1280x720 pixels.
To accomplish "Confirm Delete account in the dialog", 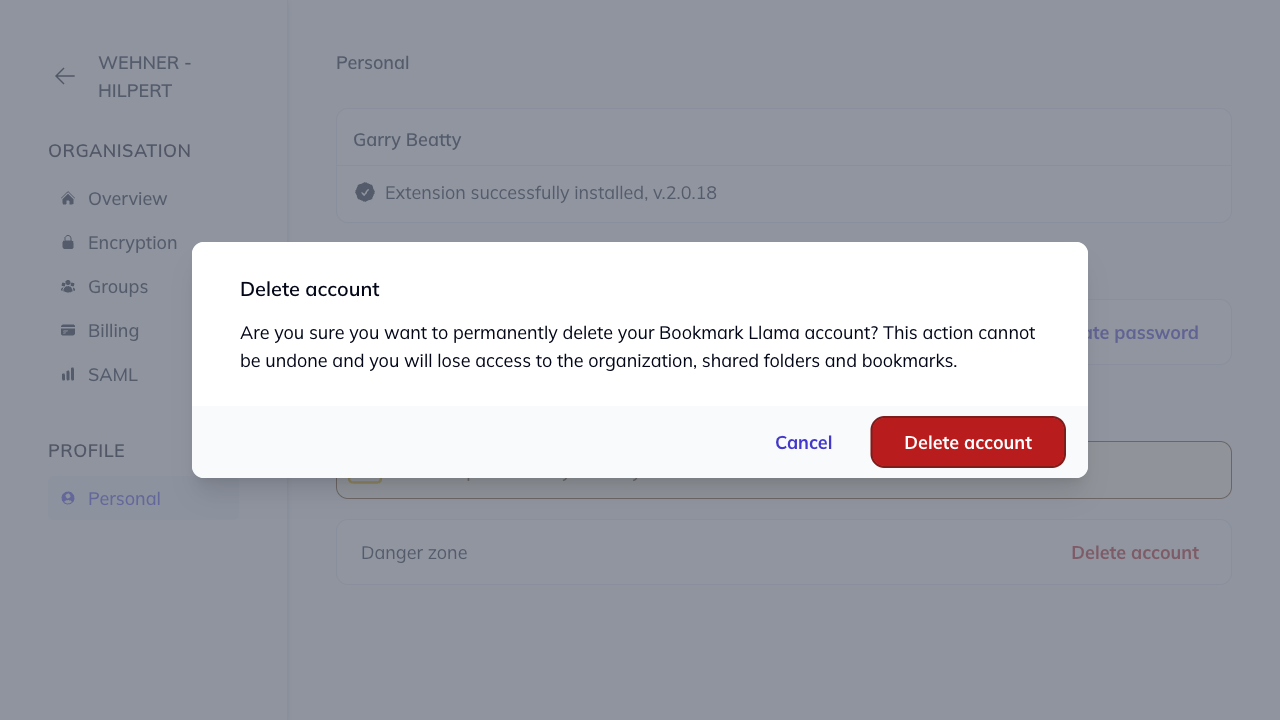I will [967, 442].
